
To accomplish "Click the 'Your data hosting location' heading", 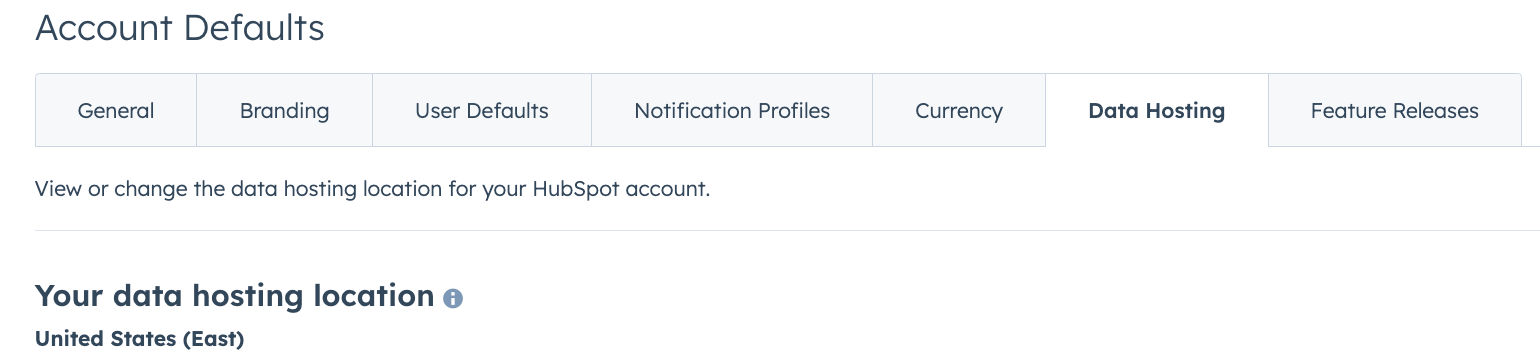I will click(x=234, y=296).
